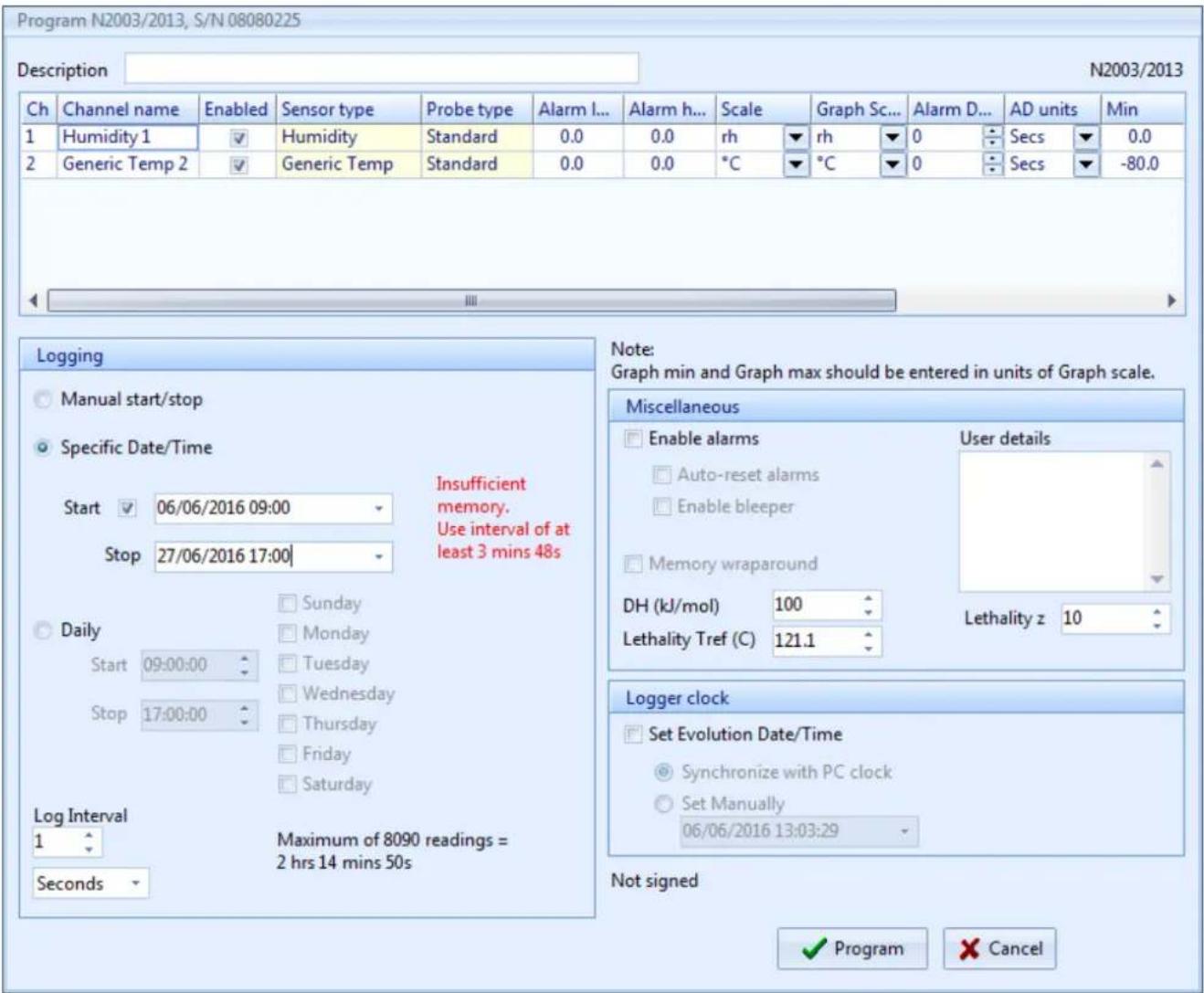Viewport: 1204px width, 993px height.
Task: Click the table scroll left arrow
Action: pyautogui.click(x=34, y=301)
